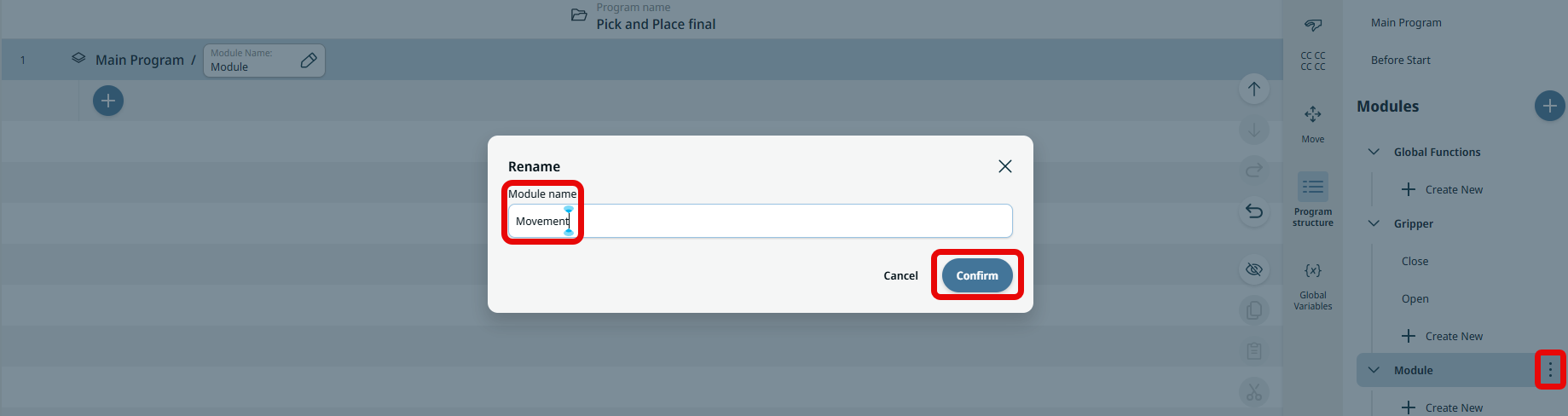Open the Gripper Close function
This screenshot has width=1568, height=416.
coord(1415,262)
